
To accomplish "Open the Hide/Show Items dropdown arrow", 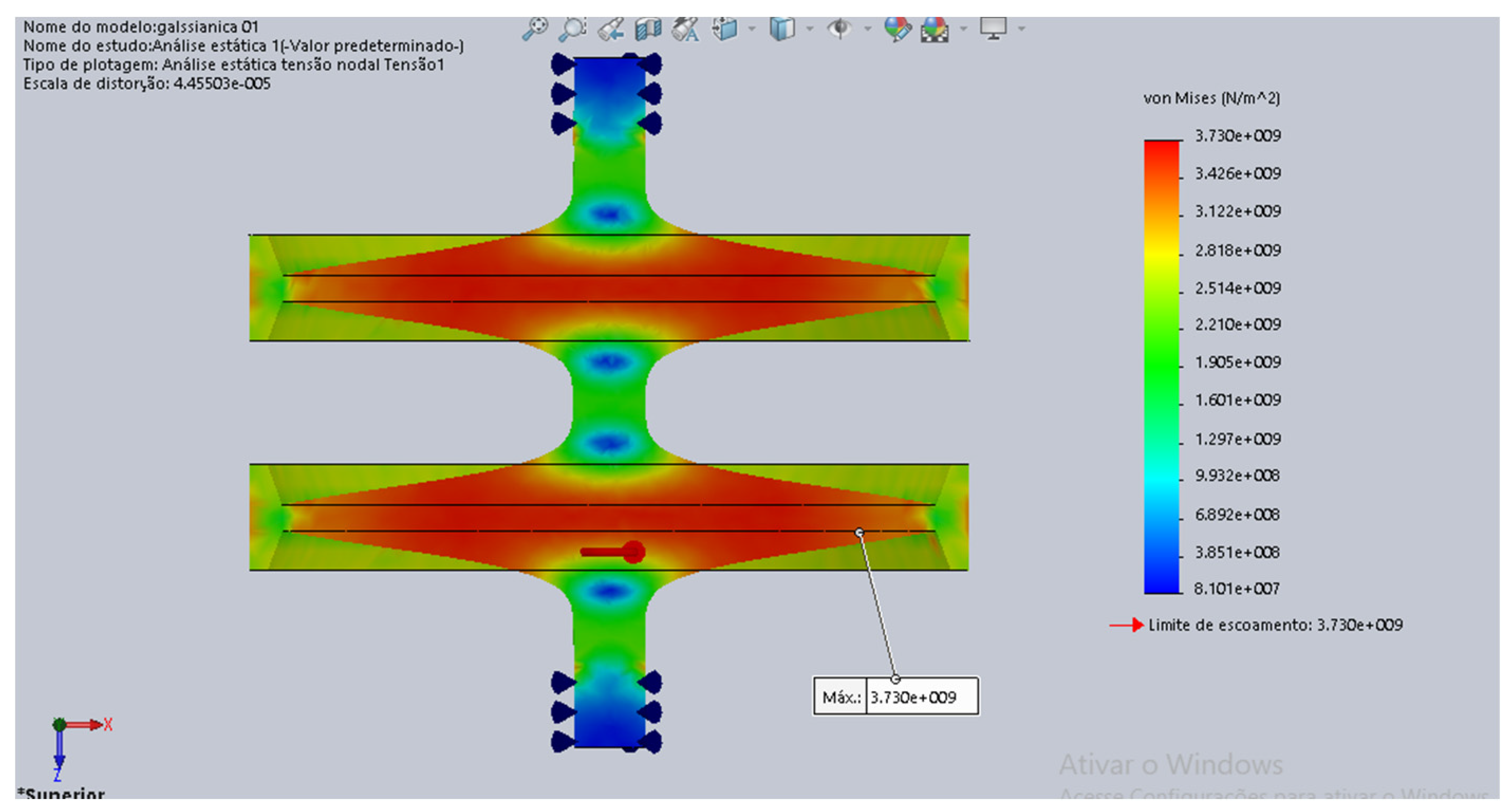I will pyautogui.click(x=867, y=28).
